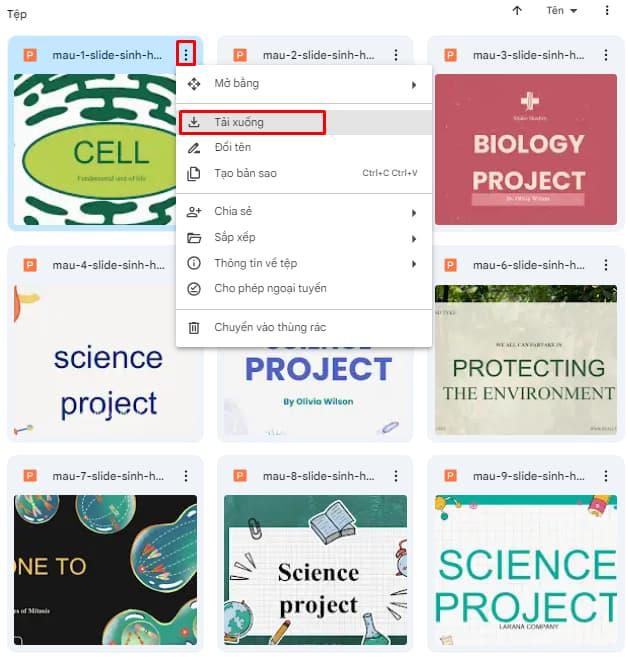Open the Biology Project slide thumbnail
Screen dimensions: 628x658
526,149
